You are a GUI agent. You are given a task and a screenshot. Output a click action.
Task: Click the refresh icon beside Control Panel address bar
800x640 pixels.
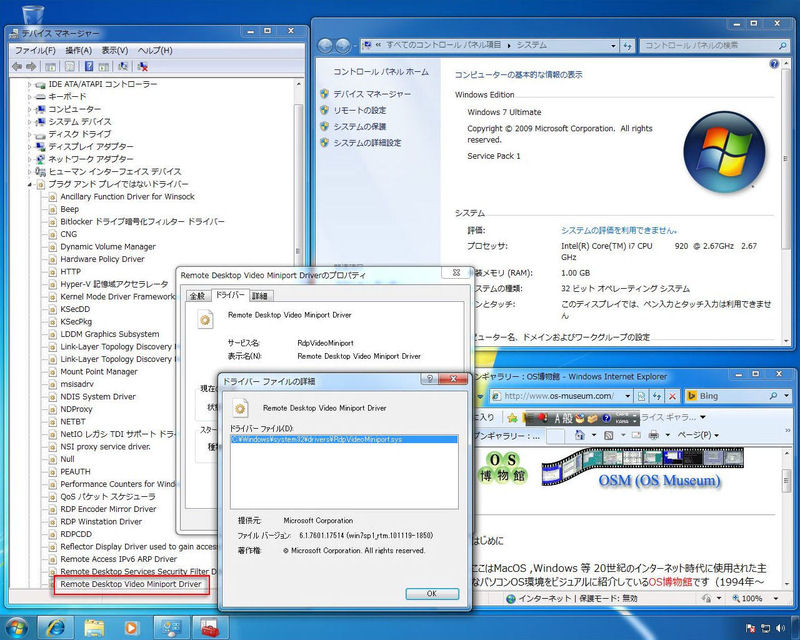coord(628,45)
